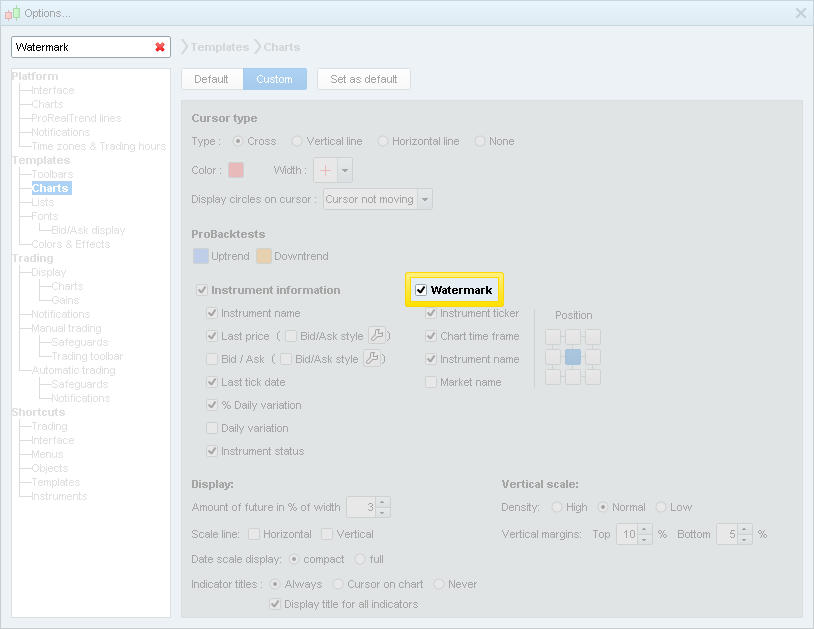Switch to the Default tab

[211, 79]
